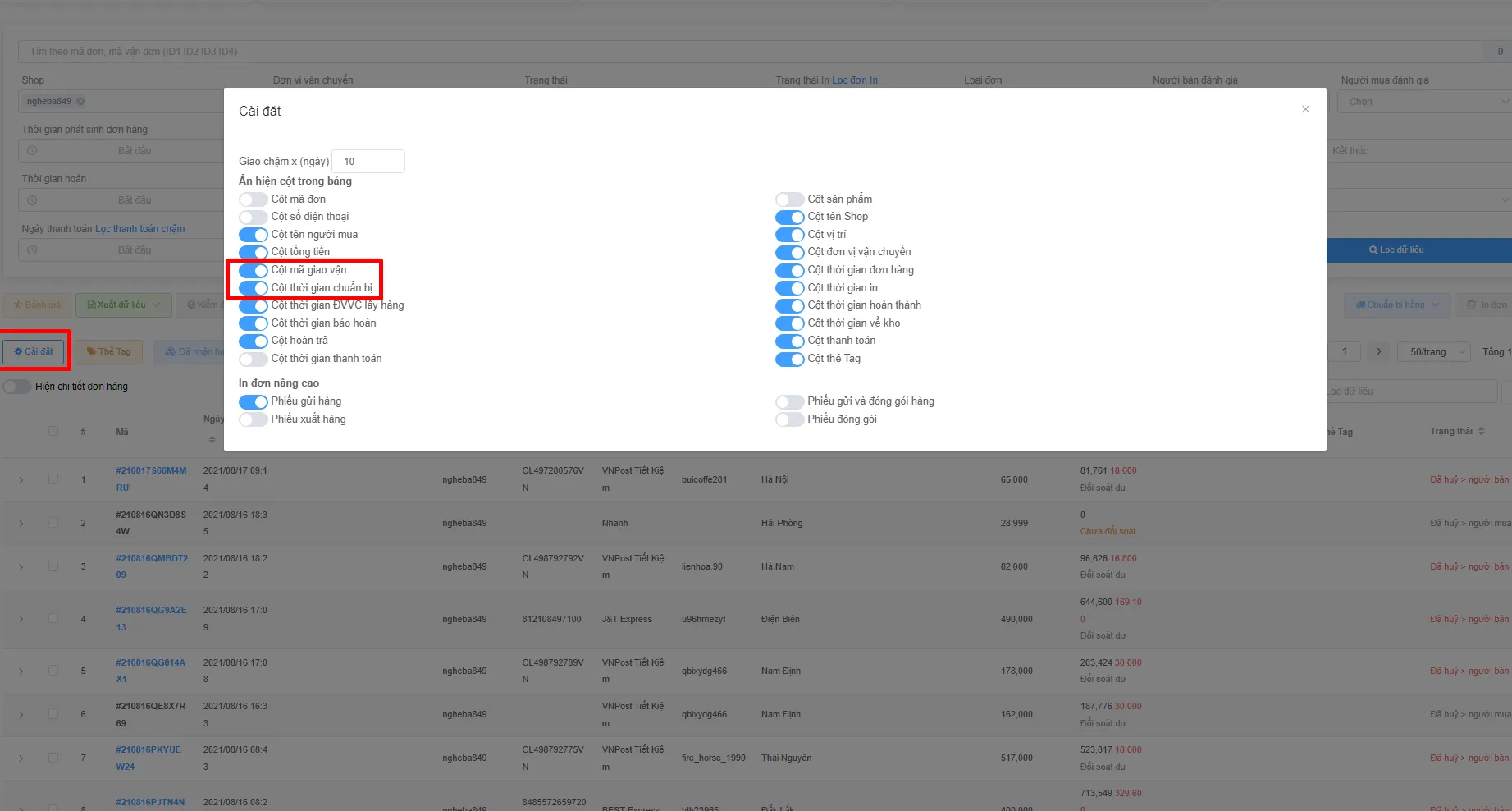The image size is (1512, 811).
Task: Expand order row 1 details
Action: (21, 479)
